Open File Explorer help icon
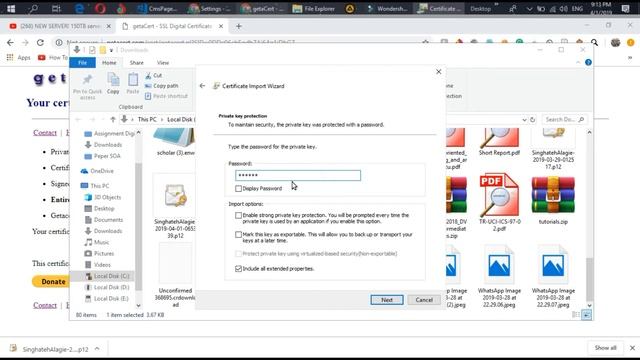This screenshot has height=360, width=640. (588, 62)
